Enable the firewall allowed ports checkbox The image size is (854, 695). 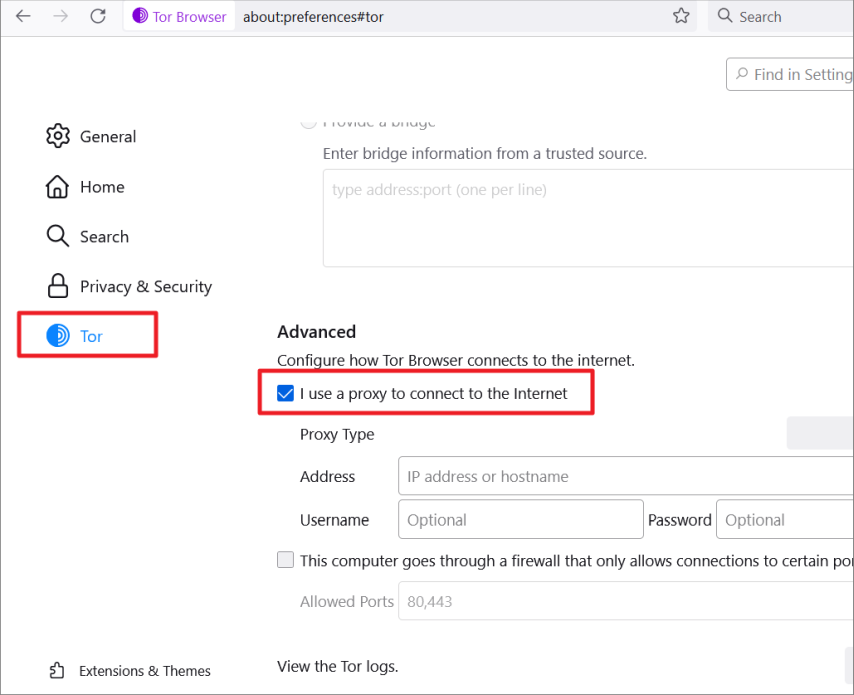pos(285,560)
